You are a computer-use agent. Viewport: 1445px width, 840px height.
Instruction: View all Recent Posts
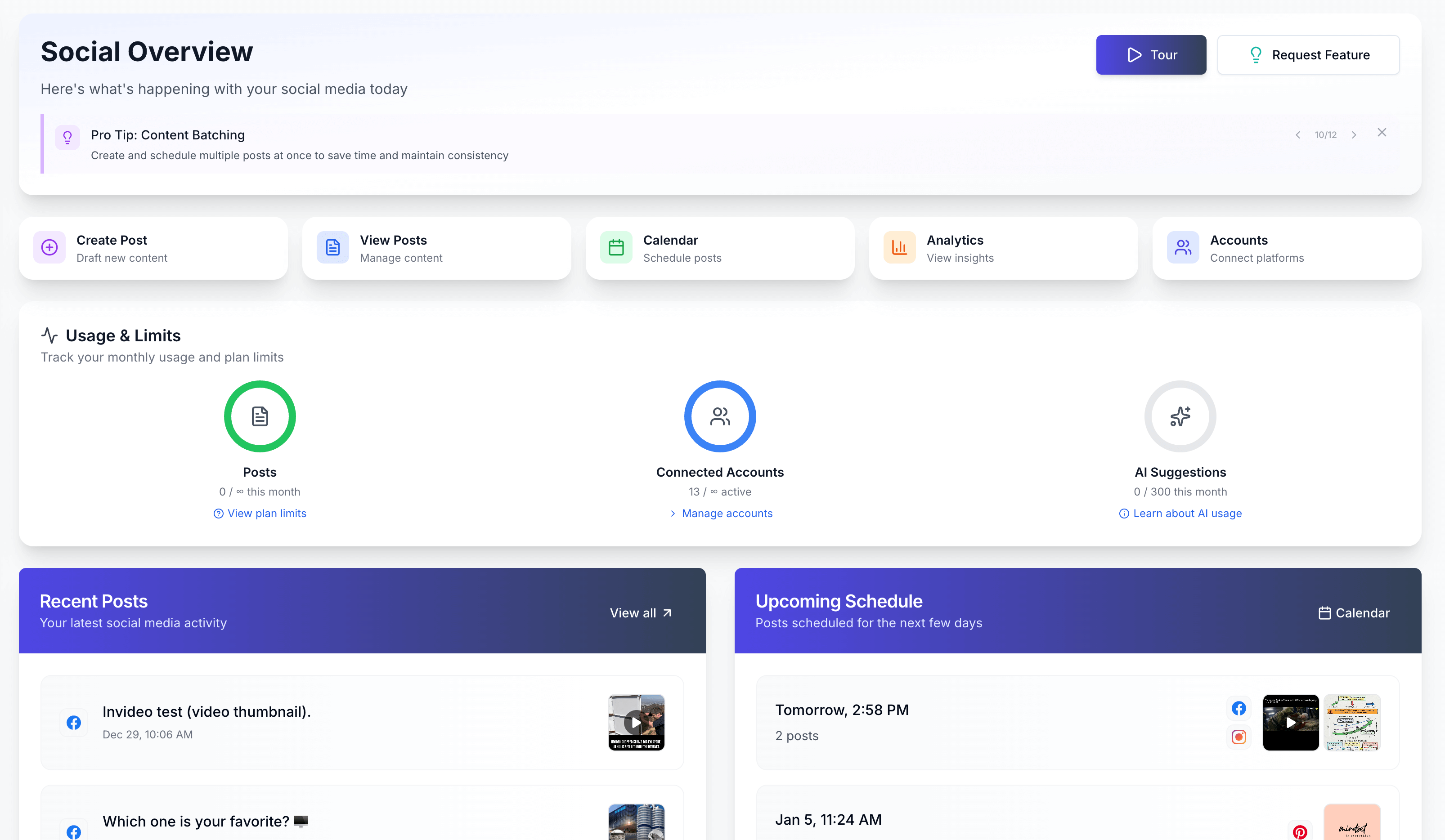coord(641,612)
